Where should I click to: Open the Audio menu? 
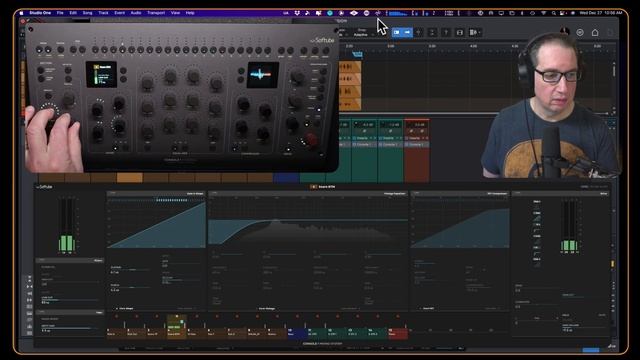[x=136, y=13]
